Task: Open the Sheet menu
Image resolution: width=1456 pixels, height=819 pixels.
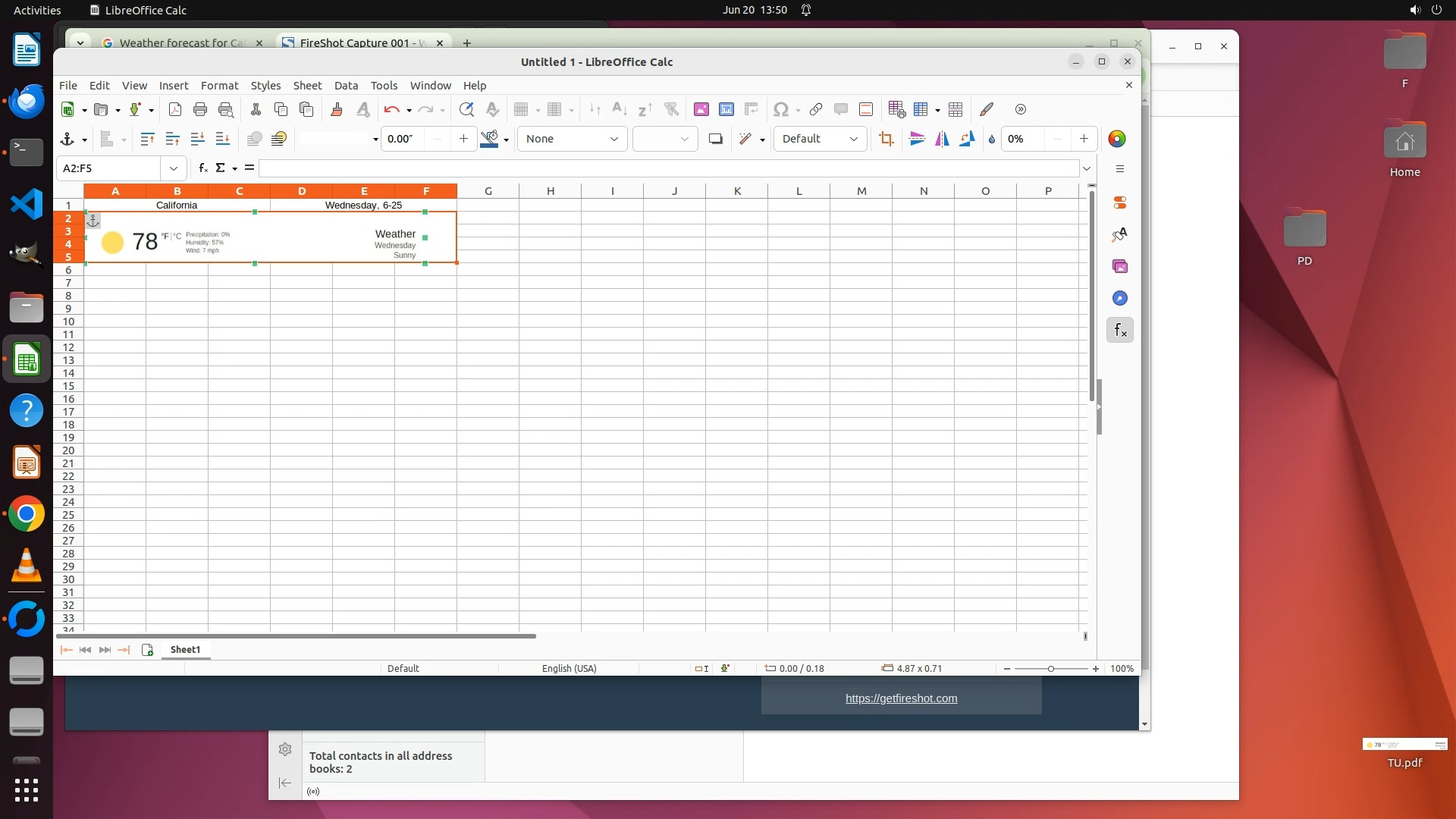Action: (x=307, y=86)
